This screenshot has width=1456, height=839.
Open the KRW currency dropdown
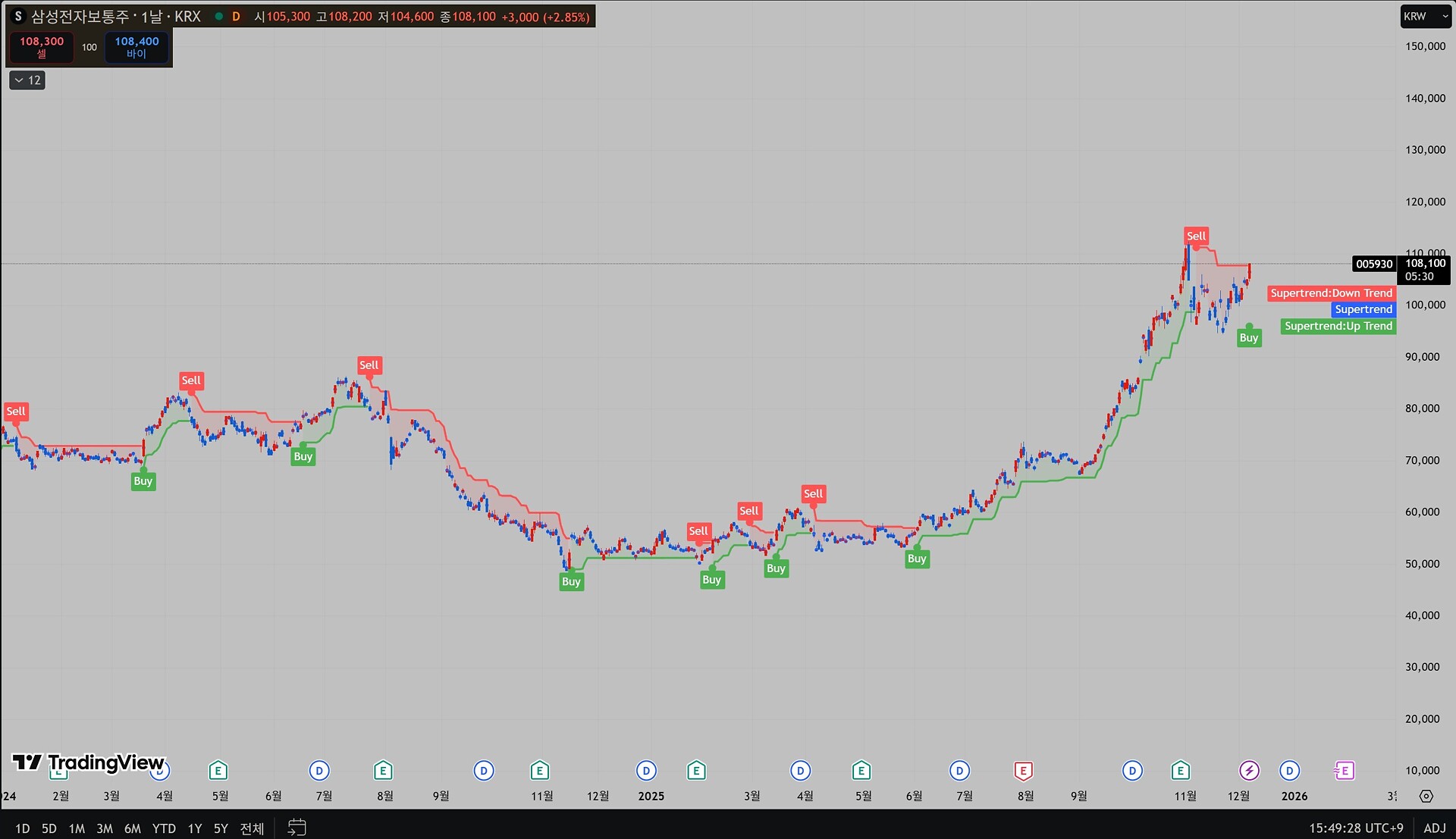1425,16
